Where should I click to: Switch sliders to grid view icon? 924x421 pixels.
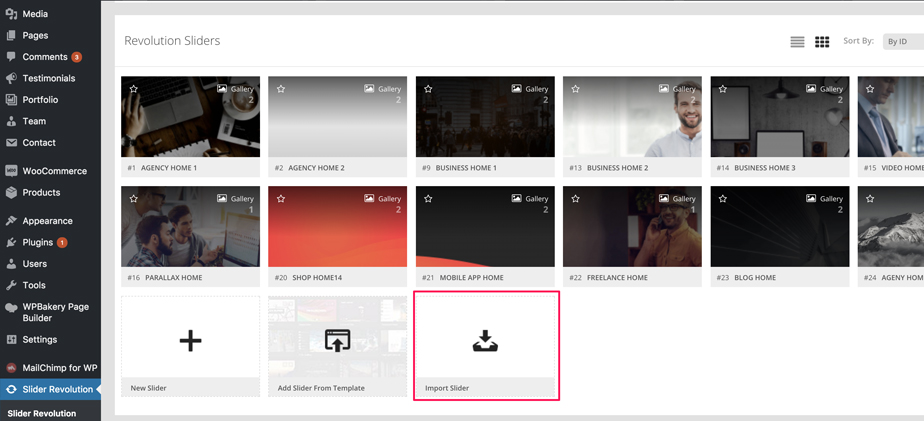click(x=822, y=42)
